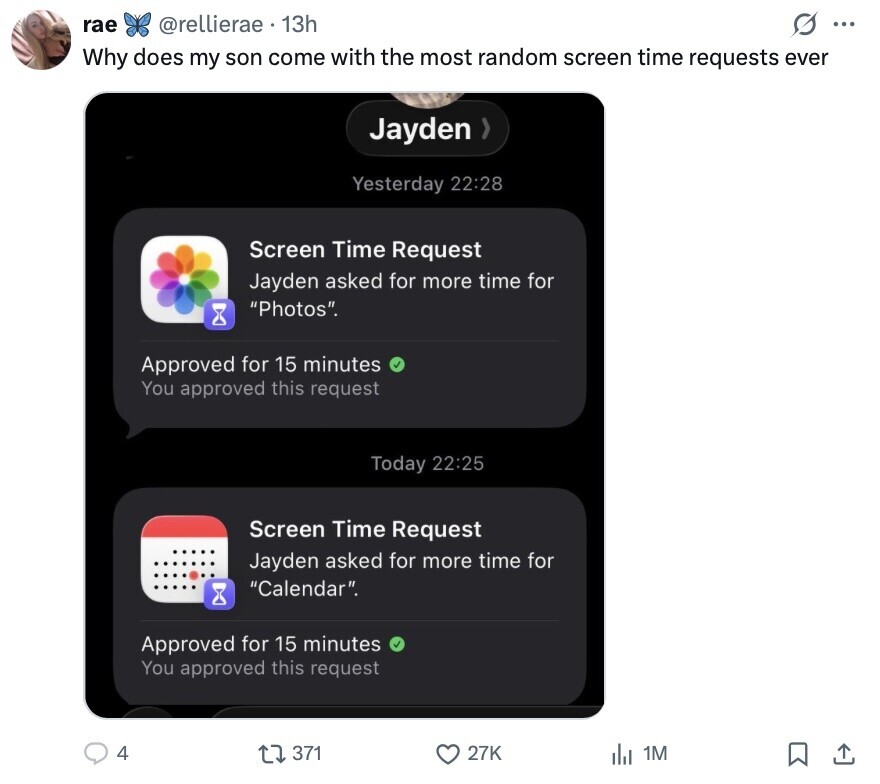Click the Calendar app icon

[x=185, y=559]
